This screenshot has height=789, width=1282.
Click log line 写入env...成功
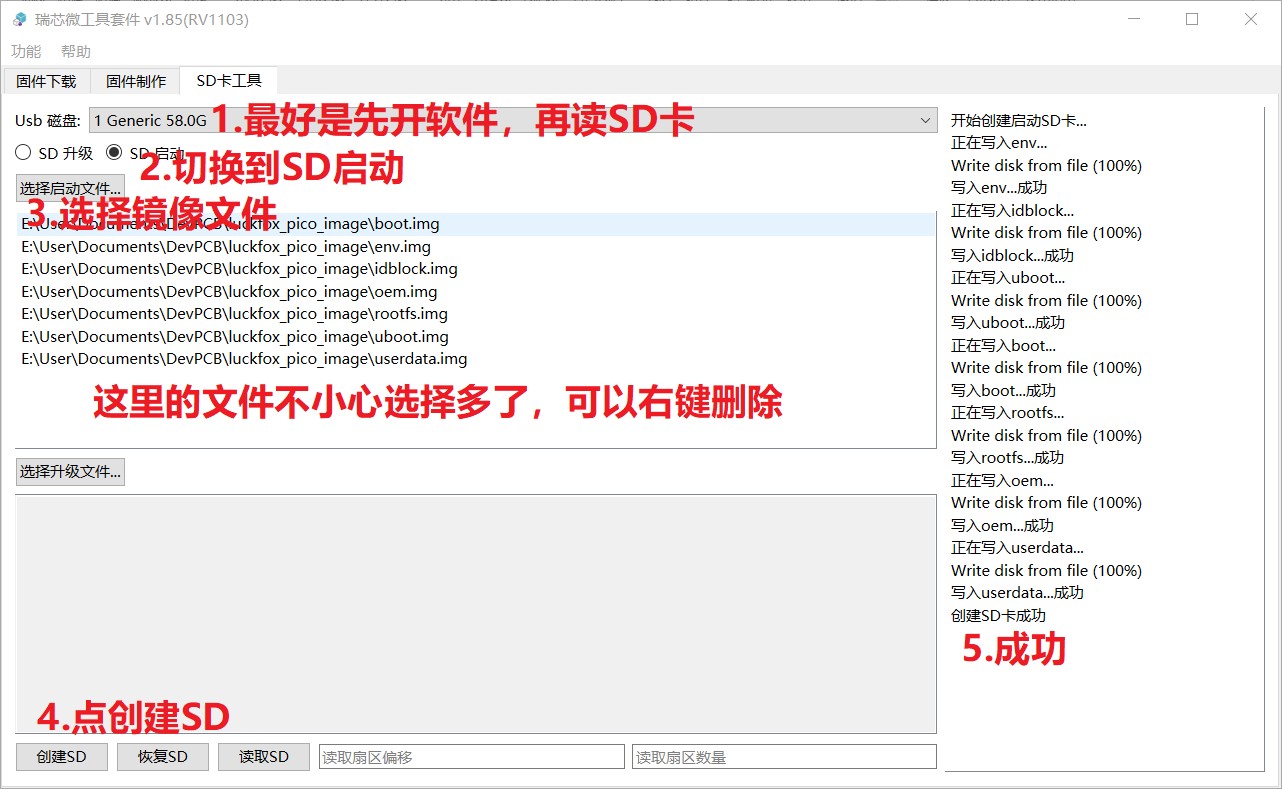point(999,188)
